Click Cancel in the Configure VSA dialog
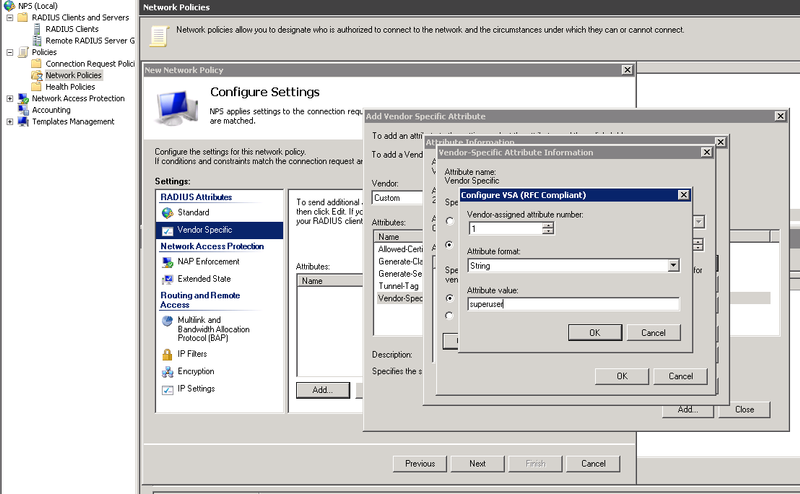This screenshot has width=800, height=494. (x=653, y=332)
